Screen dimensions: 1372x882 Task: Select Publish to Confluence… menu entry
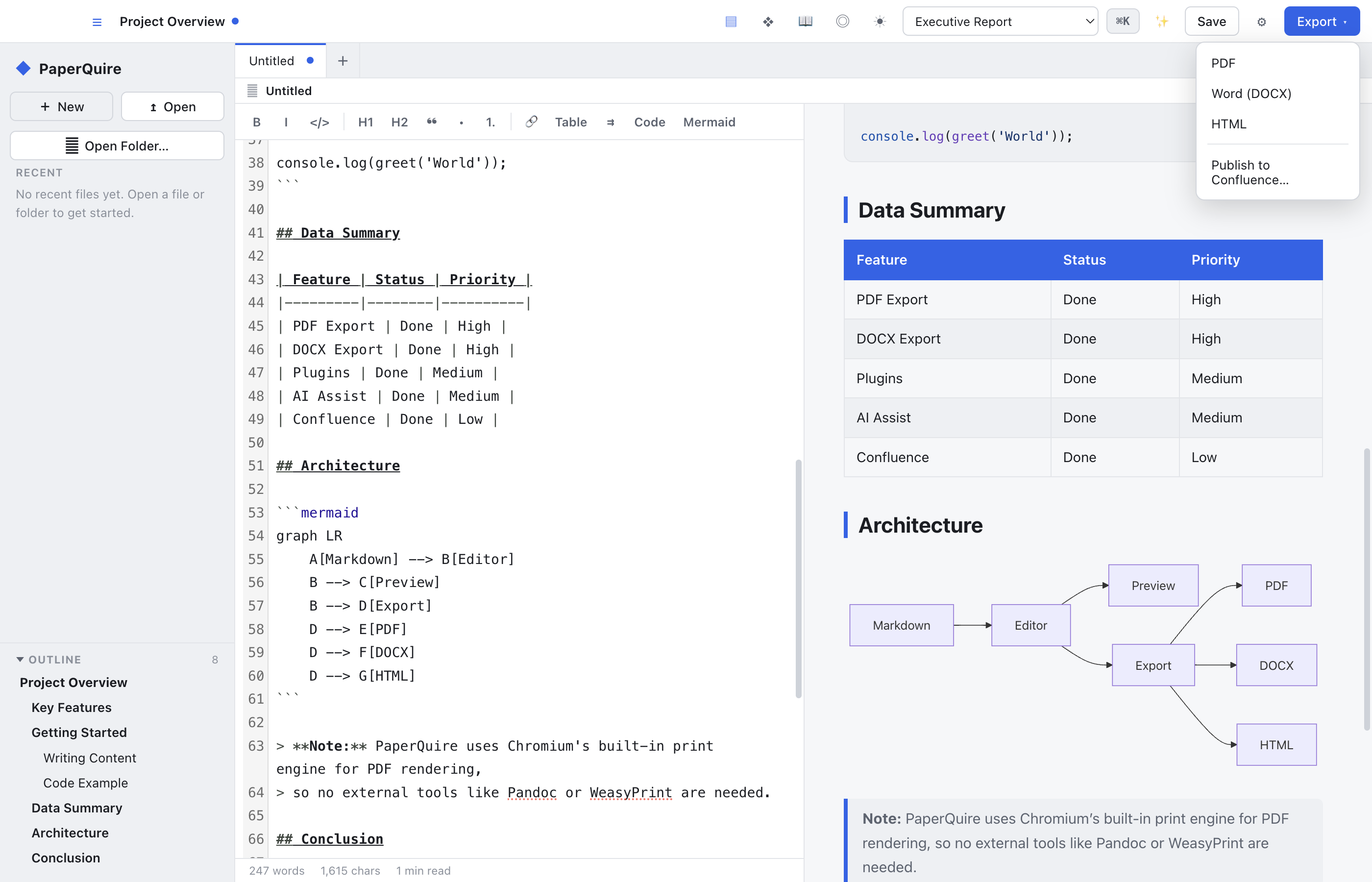coord(1277,172)
